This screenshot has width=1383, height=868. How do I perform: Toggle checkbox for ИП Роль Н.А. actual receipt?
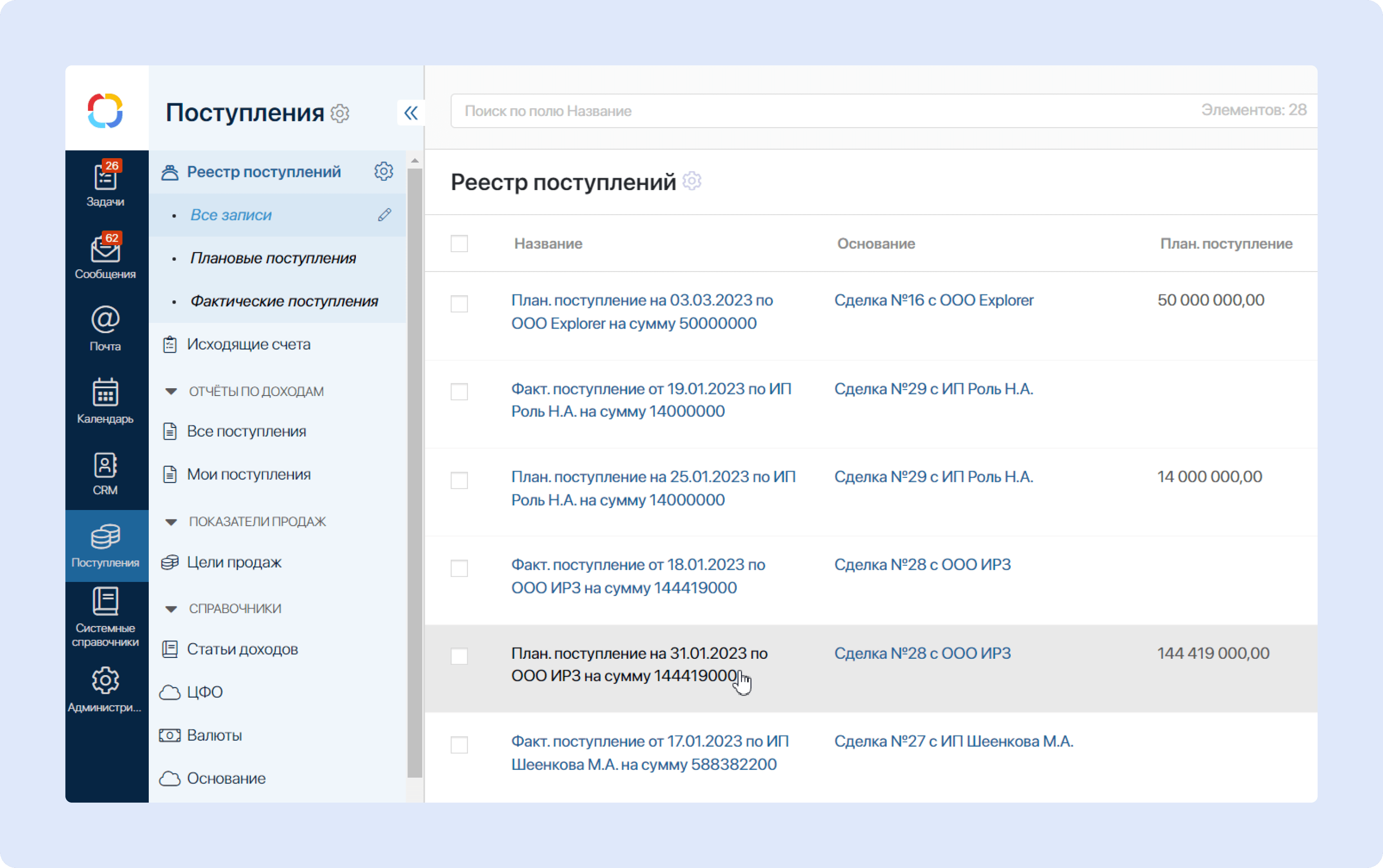coord(461,392)
